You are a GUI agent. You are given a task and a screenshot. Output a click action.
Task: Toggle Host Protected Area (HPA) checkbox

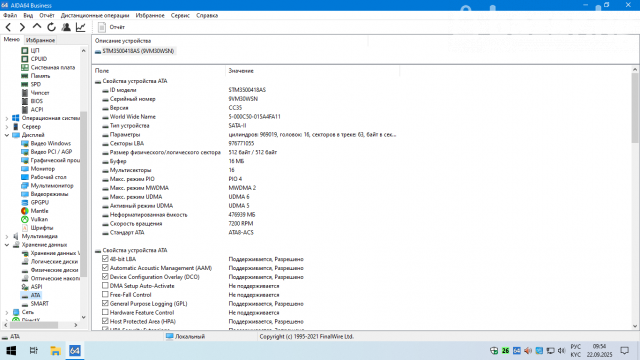tap(105, 321)
